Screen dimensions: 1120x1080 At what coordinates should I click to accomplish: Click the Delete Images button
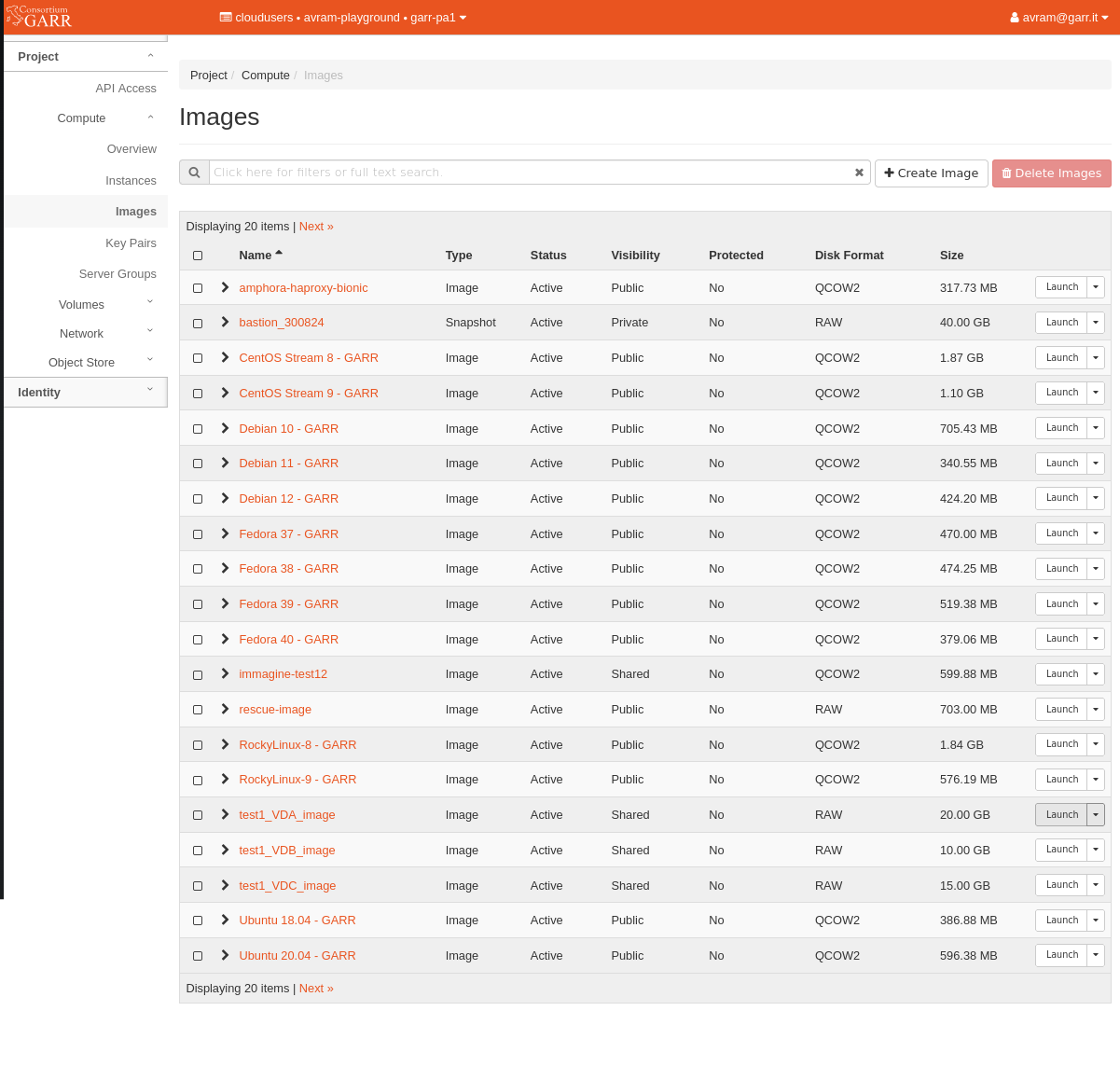click(1051, 173)
